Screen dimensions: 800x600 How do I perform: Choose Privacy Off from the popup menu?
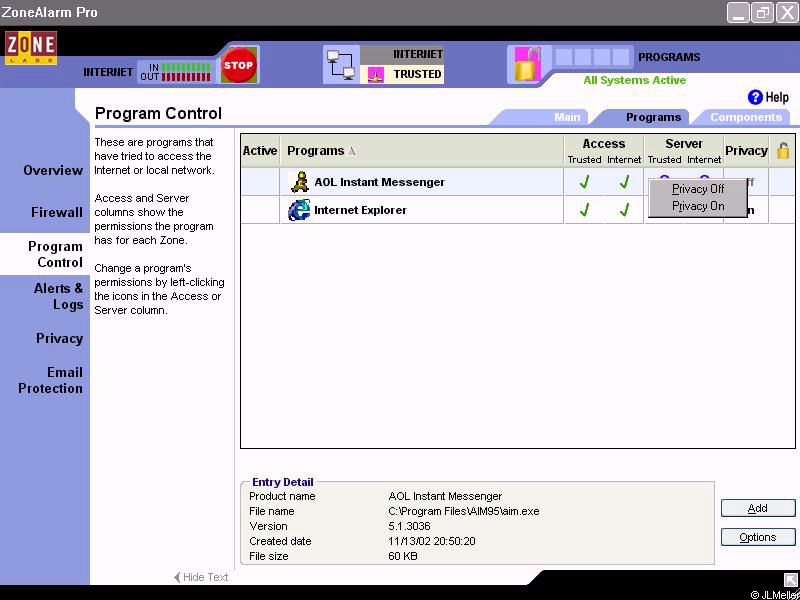tap(697, 189)
